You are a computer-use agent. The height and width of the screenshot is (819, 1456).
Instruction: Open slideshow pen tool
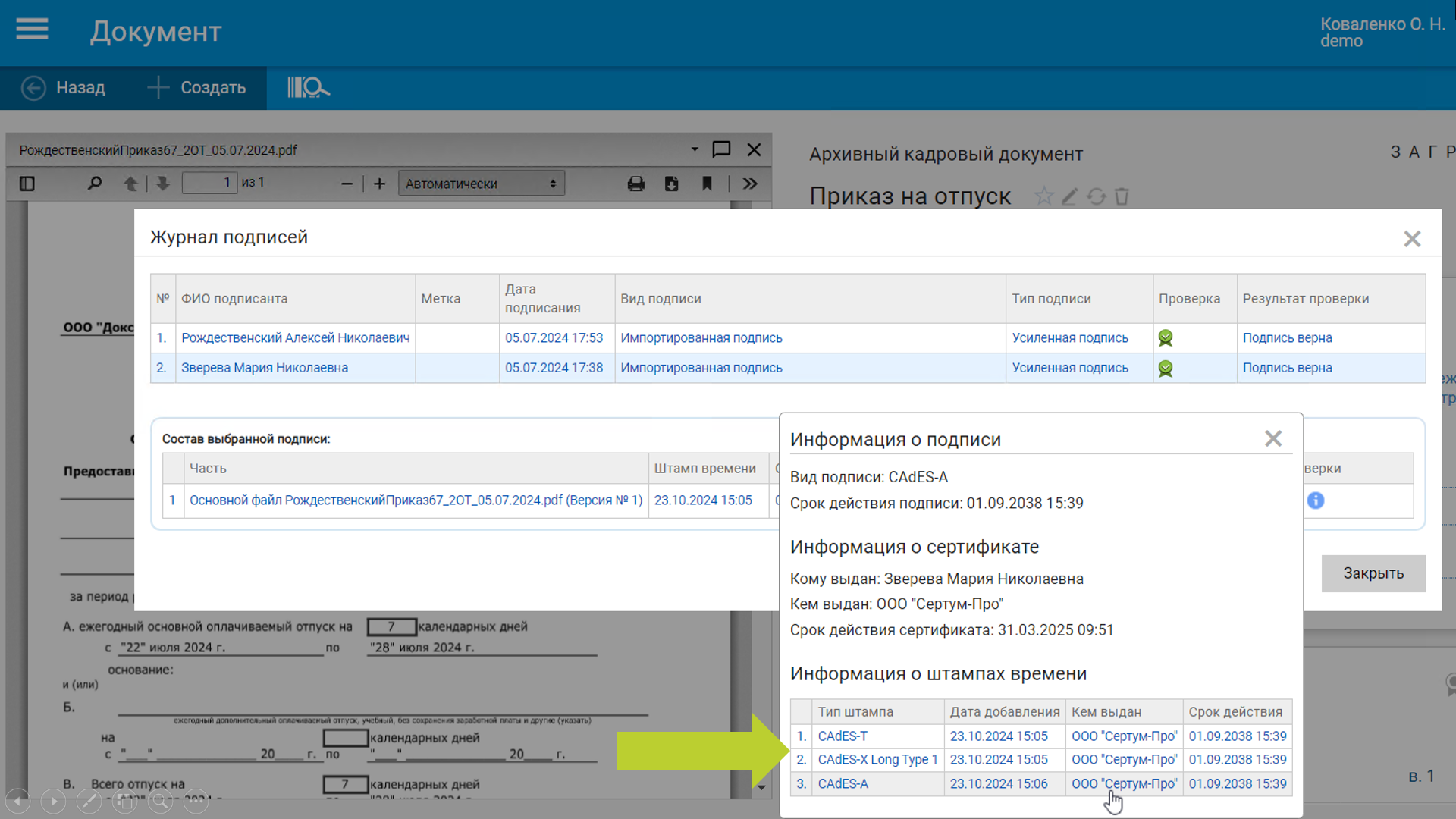pyautogui.click(x=89, y=801)
